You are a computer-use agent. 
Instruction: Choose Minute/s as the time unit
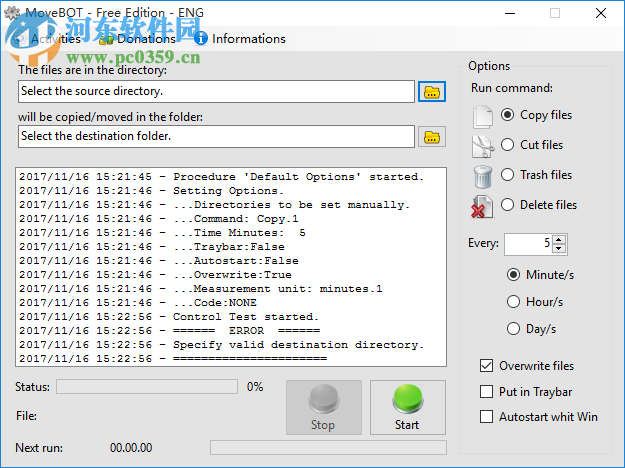tap(513, 275)
